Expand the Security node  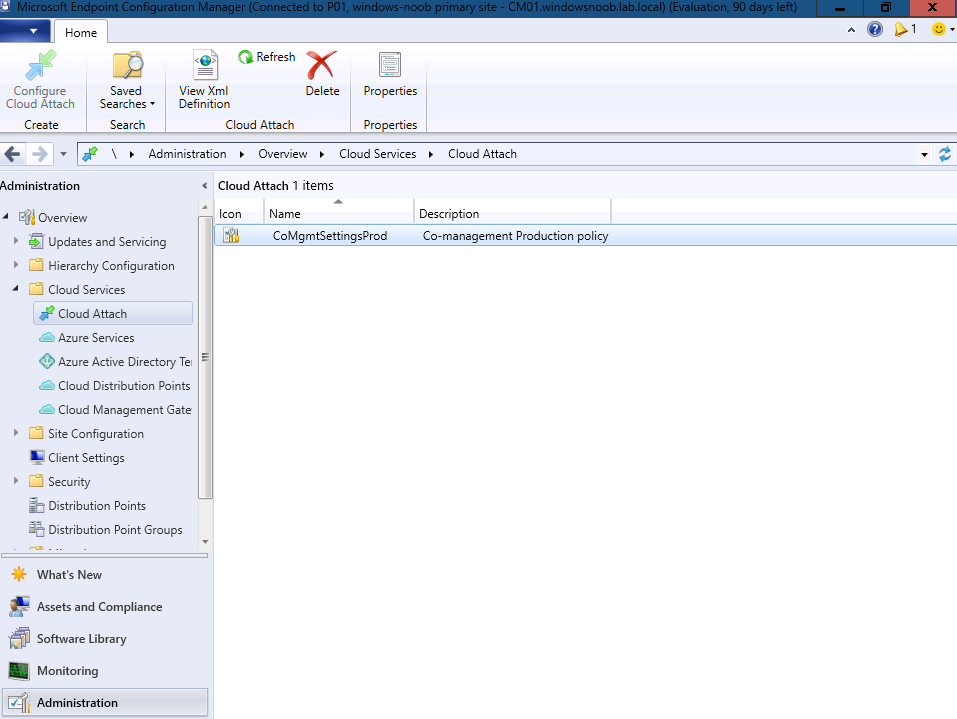click(16, 481)
